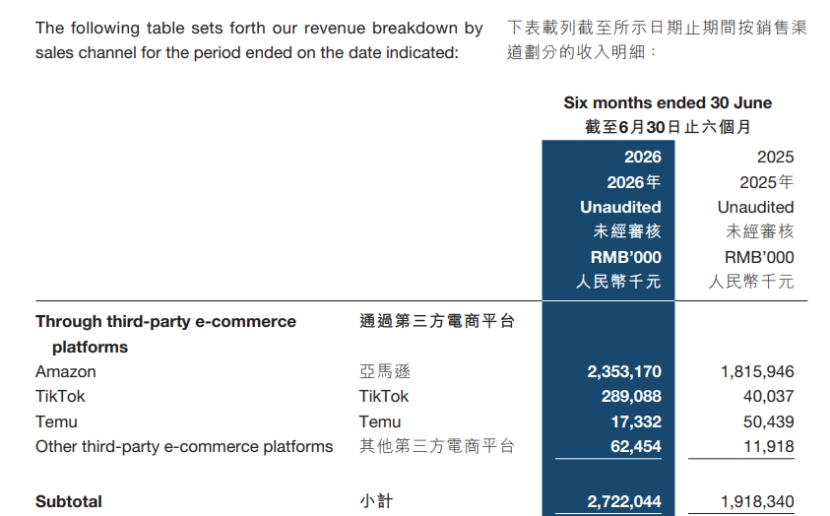The image size is (830, 516).
Task: Select TikTok 2025 value 40,037
Action: [x=769, y=396]
